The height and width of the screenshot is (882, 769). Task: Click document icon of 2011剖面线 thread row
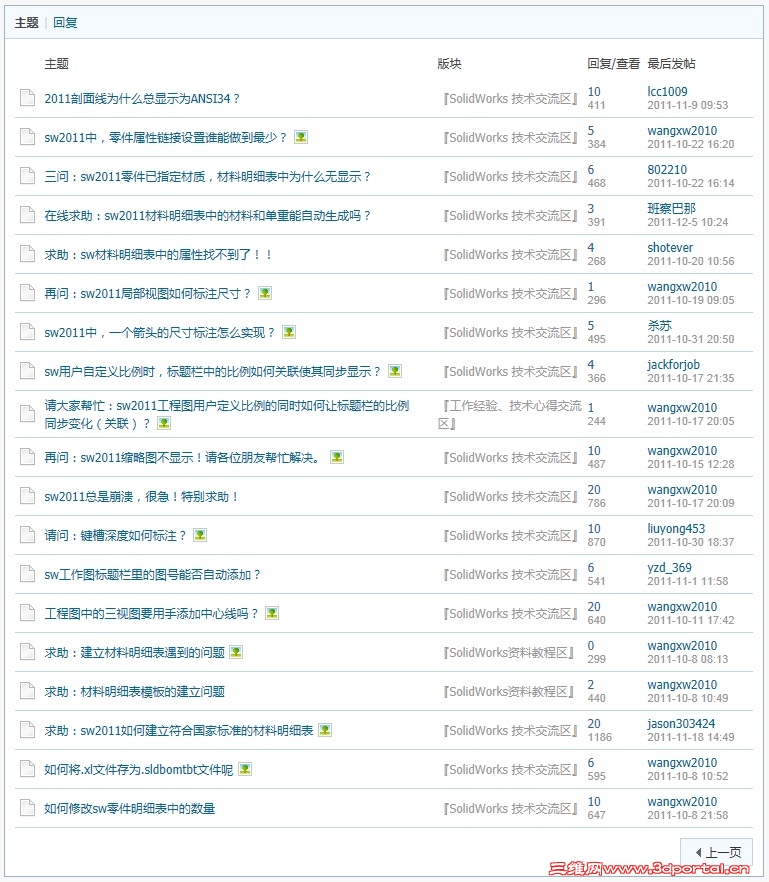pos(27,98)
